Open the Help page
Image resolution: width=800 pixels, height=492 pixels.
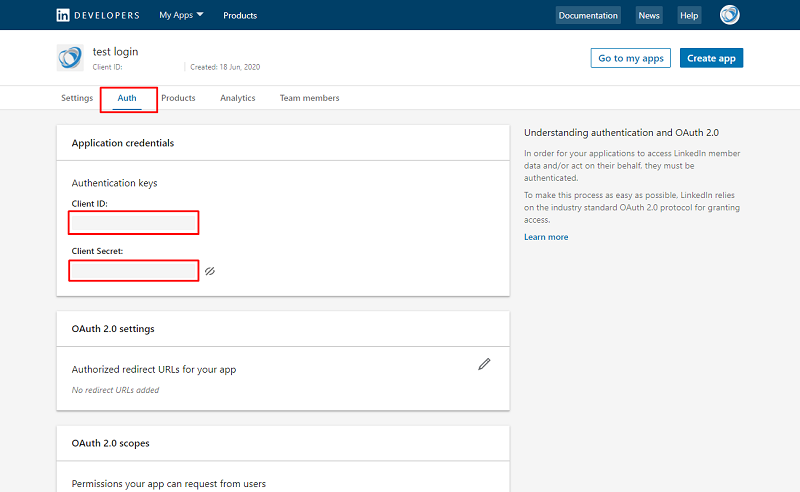click(x=689, y=15)
